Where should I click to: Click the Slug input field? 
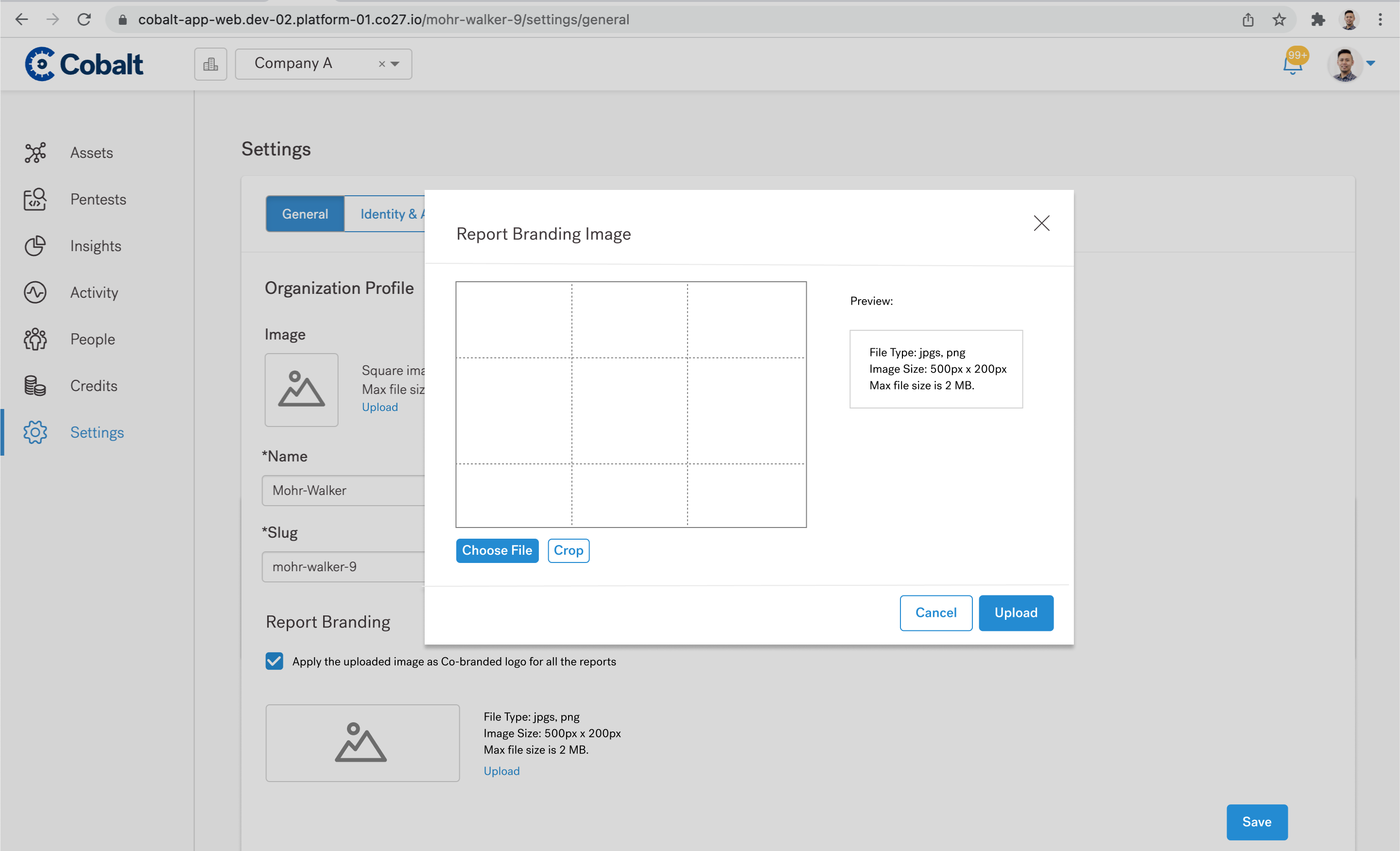click(343, 566)
